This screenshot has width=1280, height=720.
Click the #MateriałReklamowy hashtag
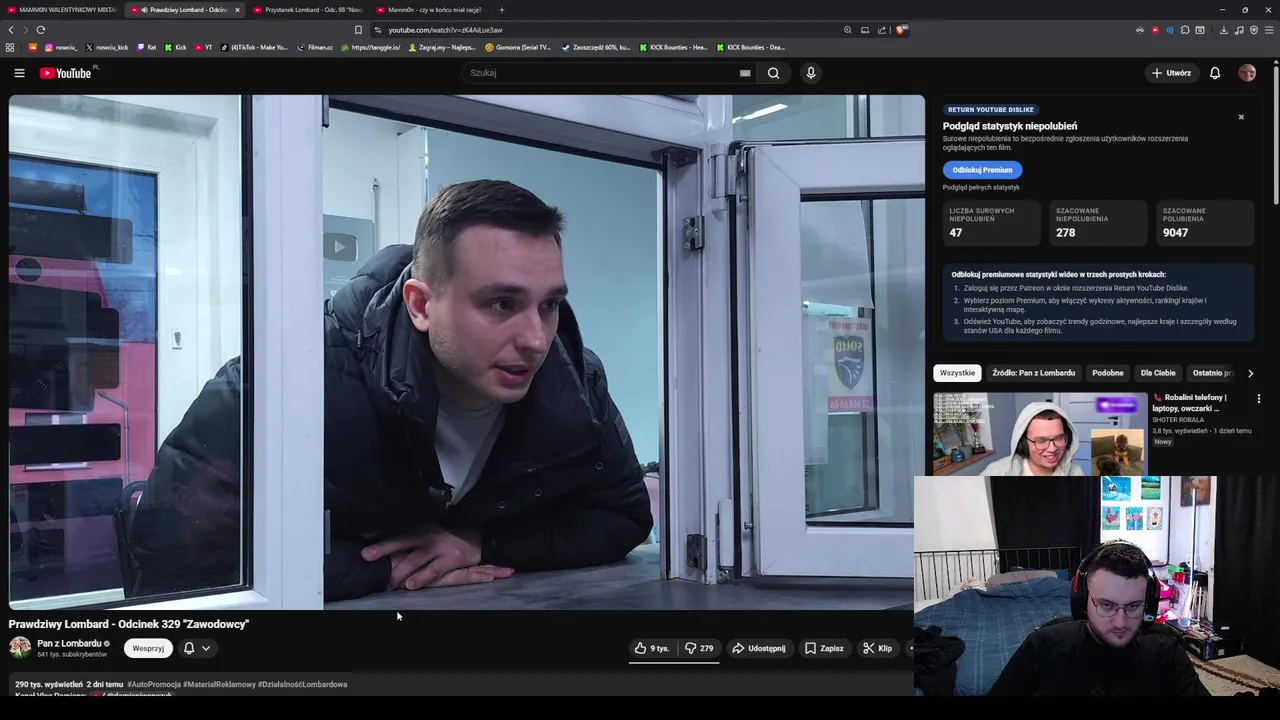[x=219, y=684]
